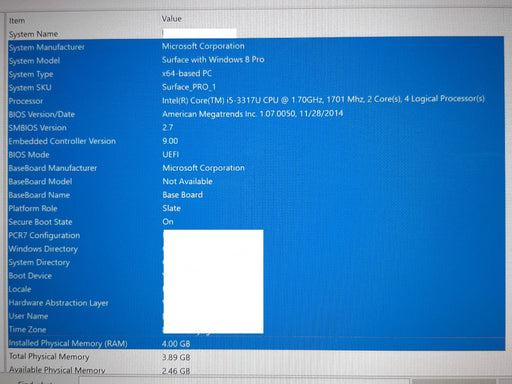Image resolution: width=512 pixels, height=384 pixels.
Task: Select the BIOS Mode row
Action: (256, 154)
